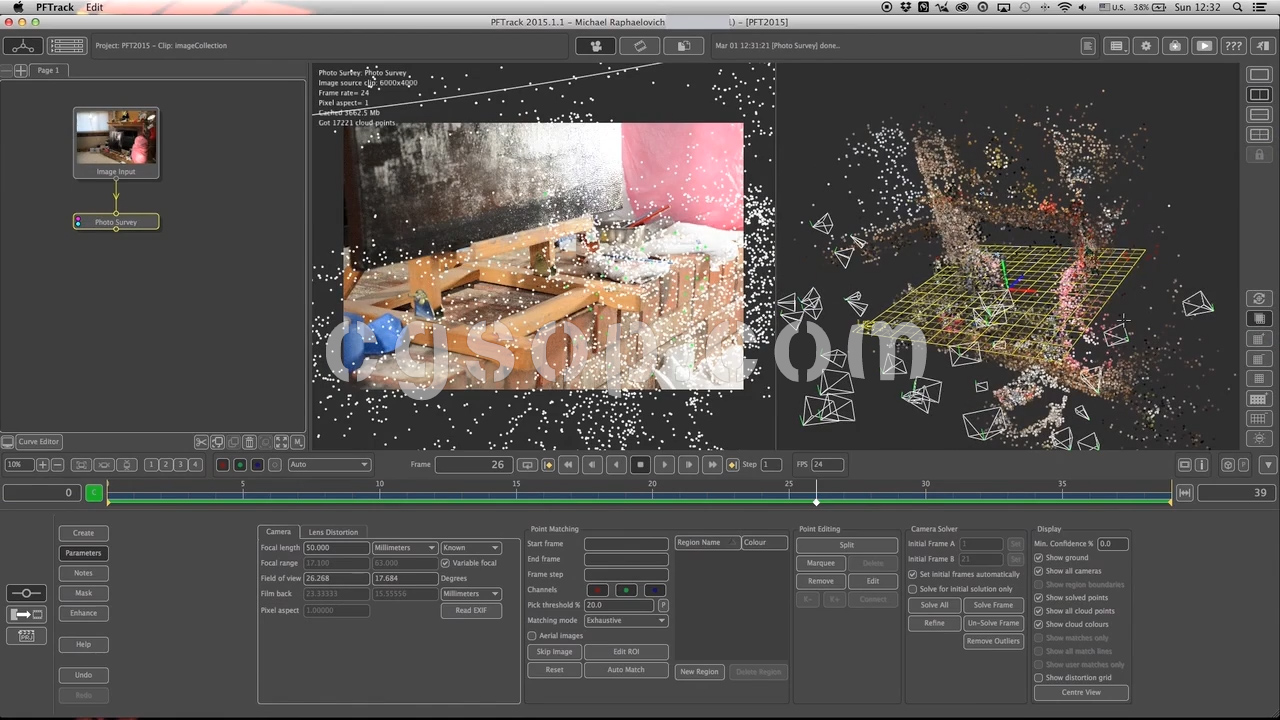The width and height of the screenshot is (1280, 720).
Task: Click the Auto Match button
Action: pos(626,670)
